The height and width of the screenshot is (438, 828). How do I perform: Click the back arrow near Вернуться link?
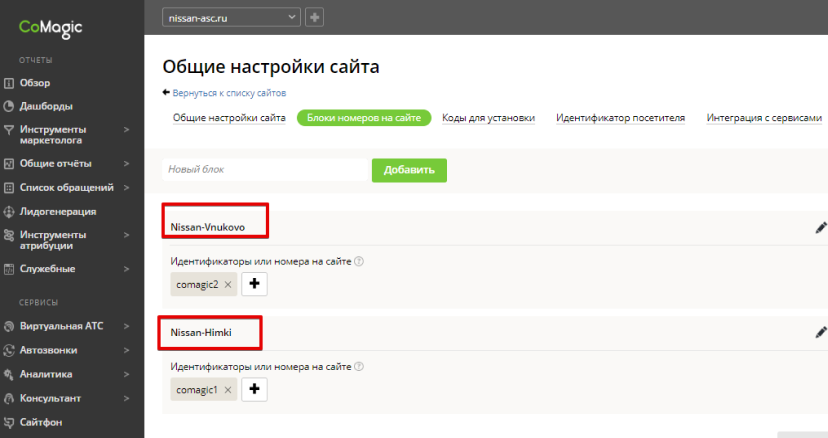point(166,92)
